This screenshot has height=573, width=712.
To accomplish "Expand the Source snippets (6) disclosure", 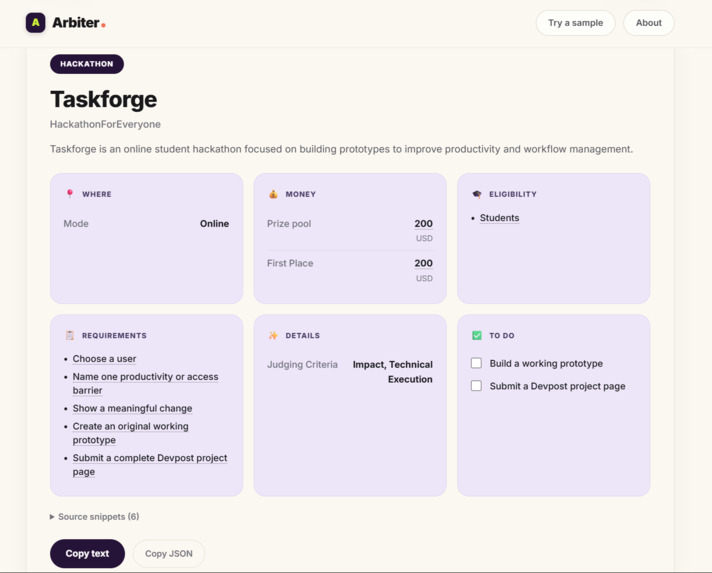I will pyautogui.click(x=94, y=517).
